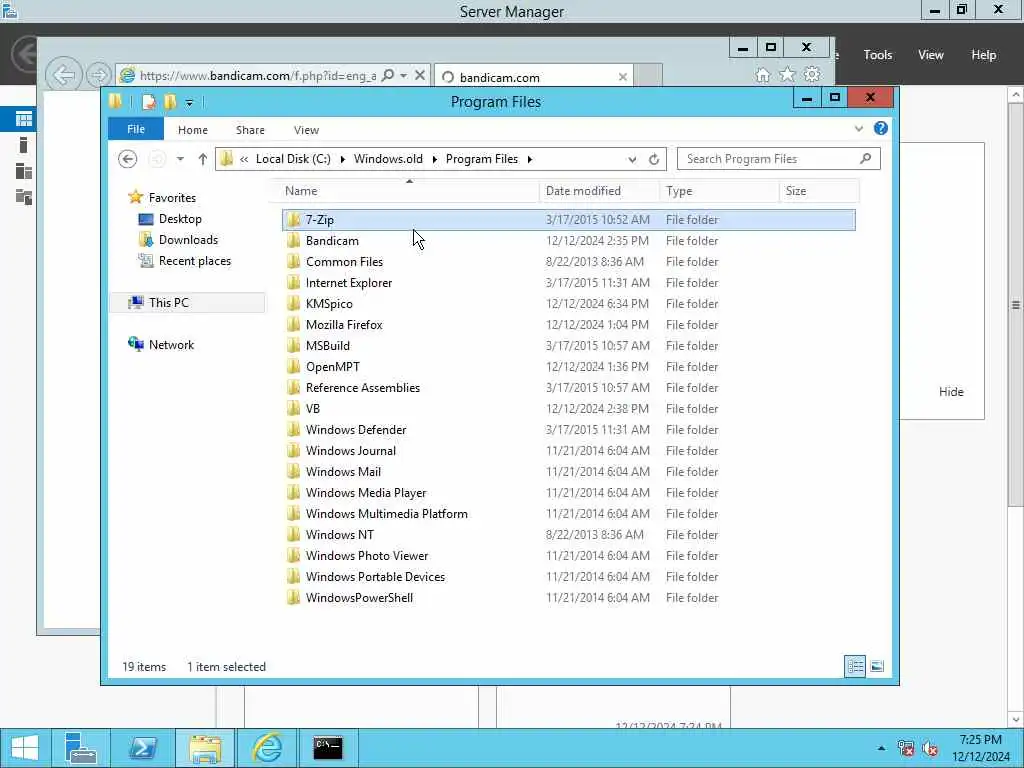Open the Share ribbon tab
Image resolution: width=1024 pixels, height=768 pixels.
click(250, 130)
